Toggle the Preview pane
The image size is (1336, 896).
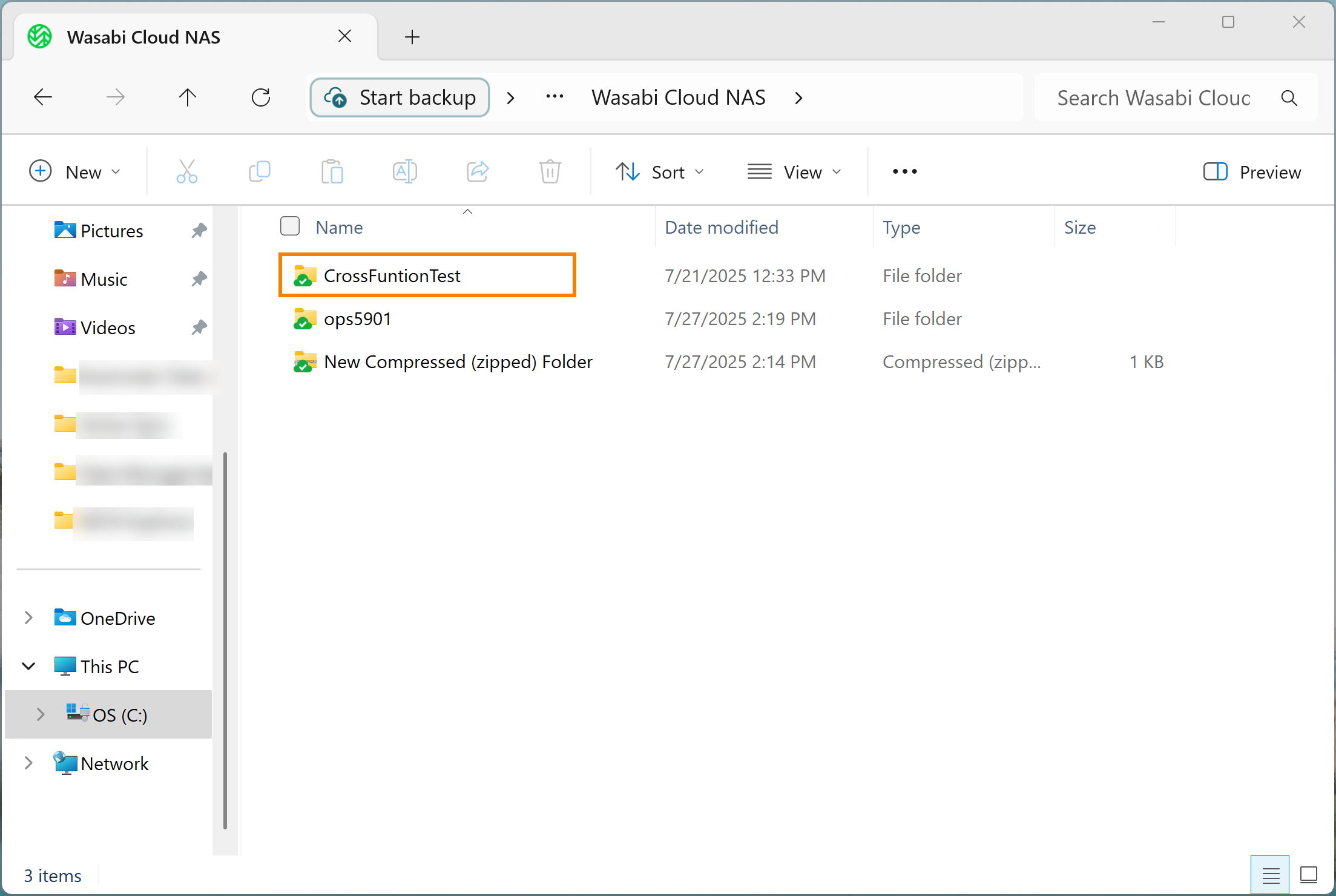(1252, 172)
